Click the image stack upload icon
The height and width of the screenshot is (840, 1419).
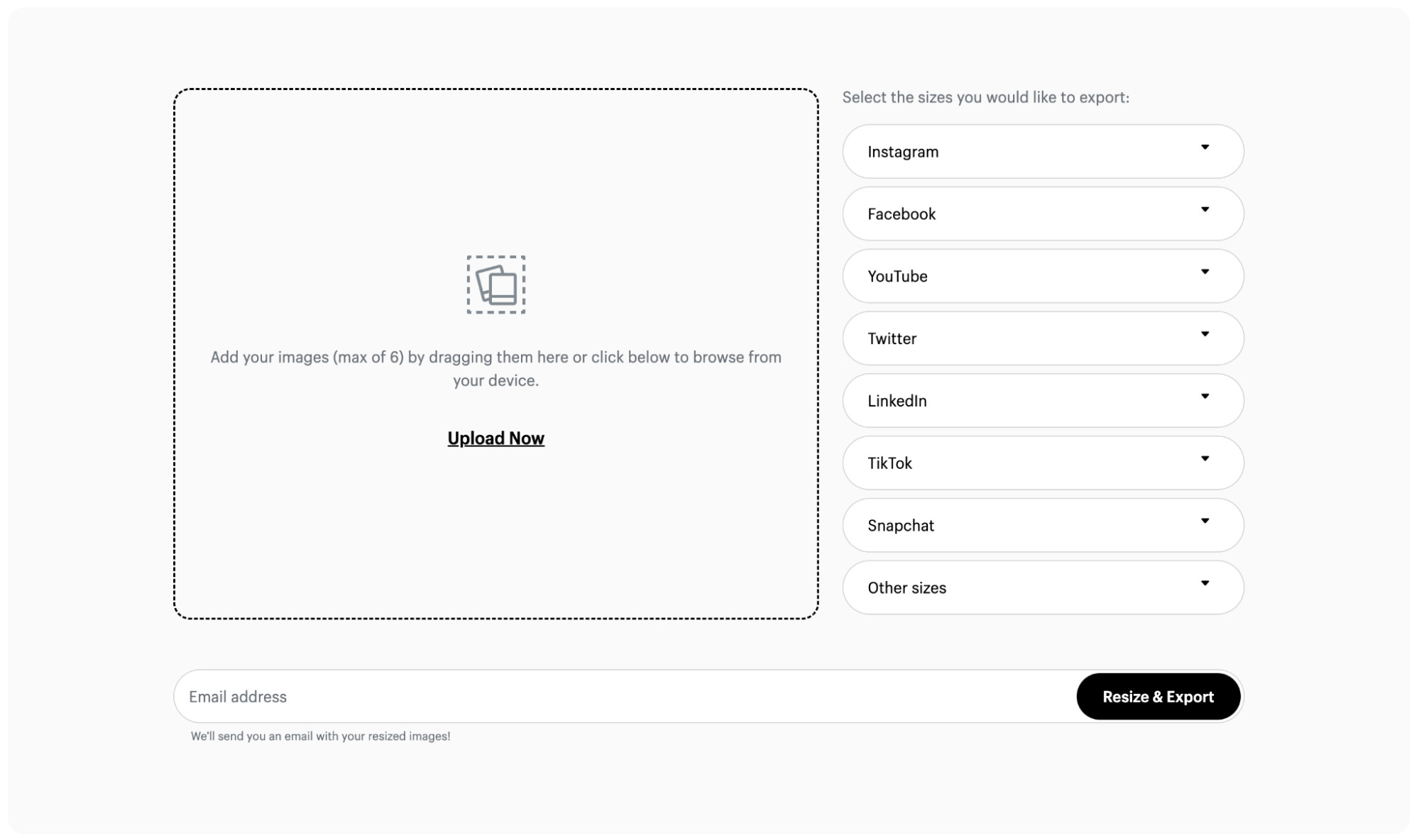click(495, 284)
